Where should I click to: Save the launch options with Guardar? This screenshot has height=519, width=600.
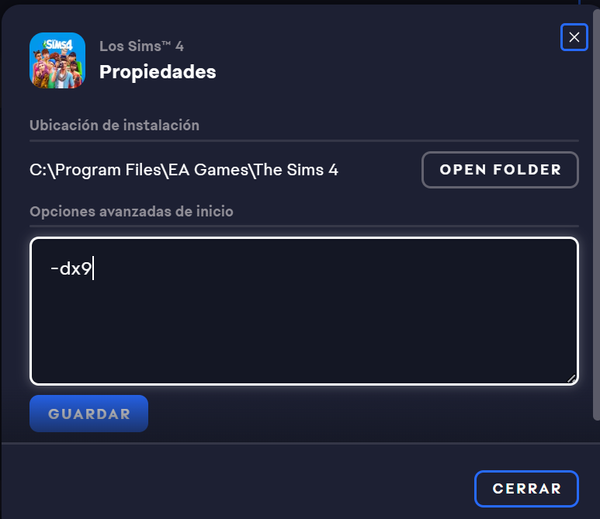pyautogui.click(x=89, y=413)
